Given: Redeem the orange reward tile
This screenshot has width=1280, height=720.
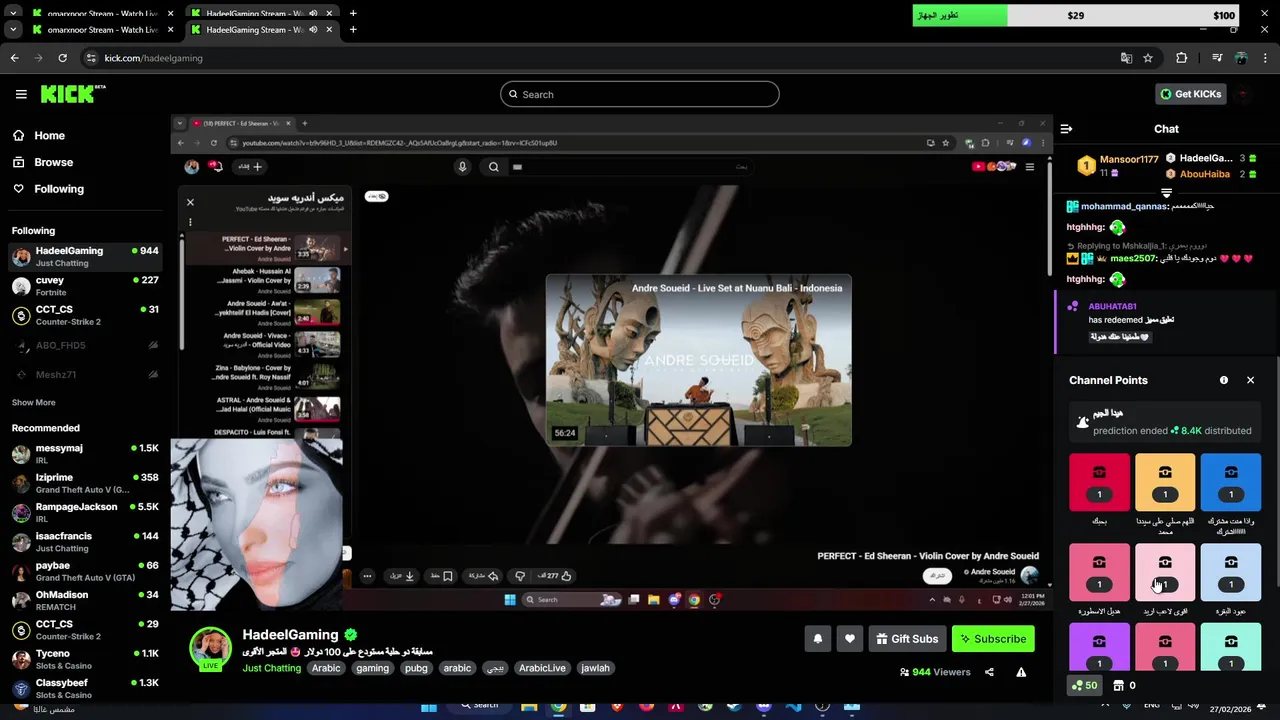Looking at the screenshot, I should tap(1165, 482).
